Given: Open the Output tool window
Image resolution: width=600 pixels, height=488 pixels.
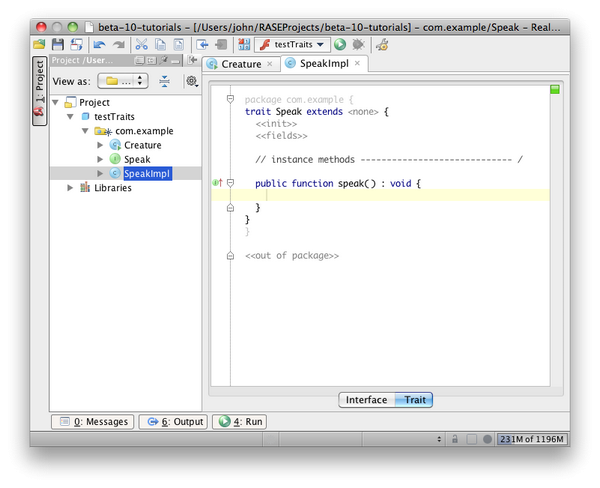Looking at the screenshot, I should click(173, 422).
